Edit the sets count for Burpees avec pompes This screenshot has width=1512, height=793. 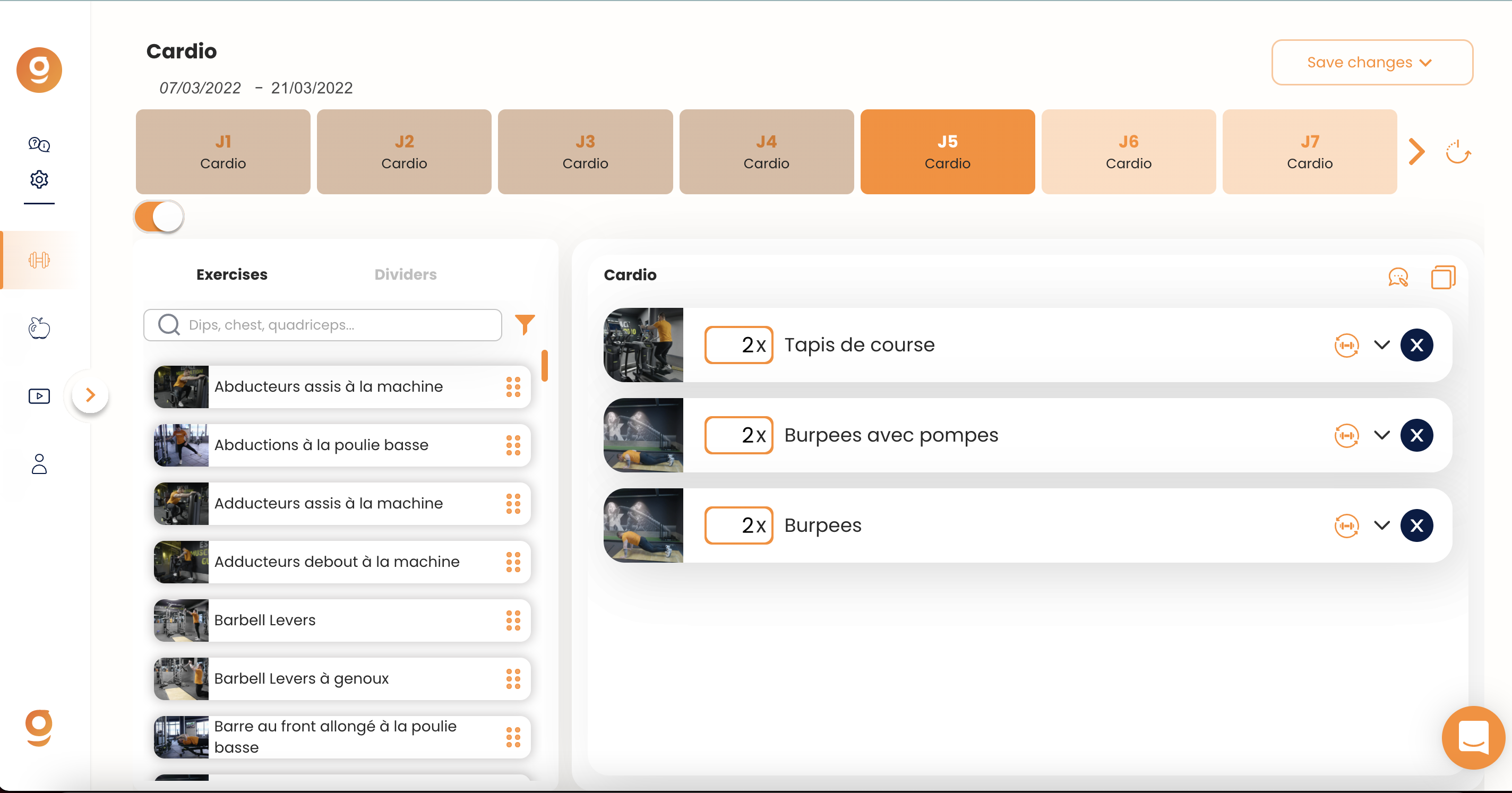pyautogui.click(x=738, y=436)
